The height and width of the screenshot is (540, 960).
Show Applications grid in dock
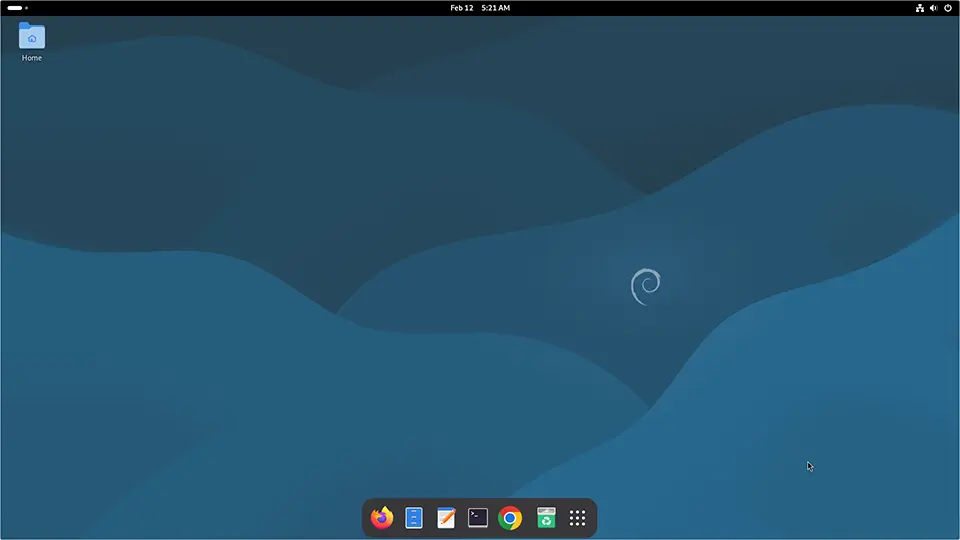[x=577, y=518]
